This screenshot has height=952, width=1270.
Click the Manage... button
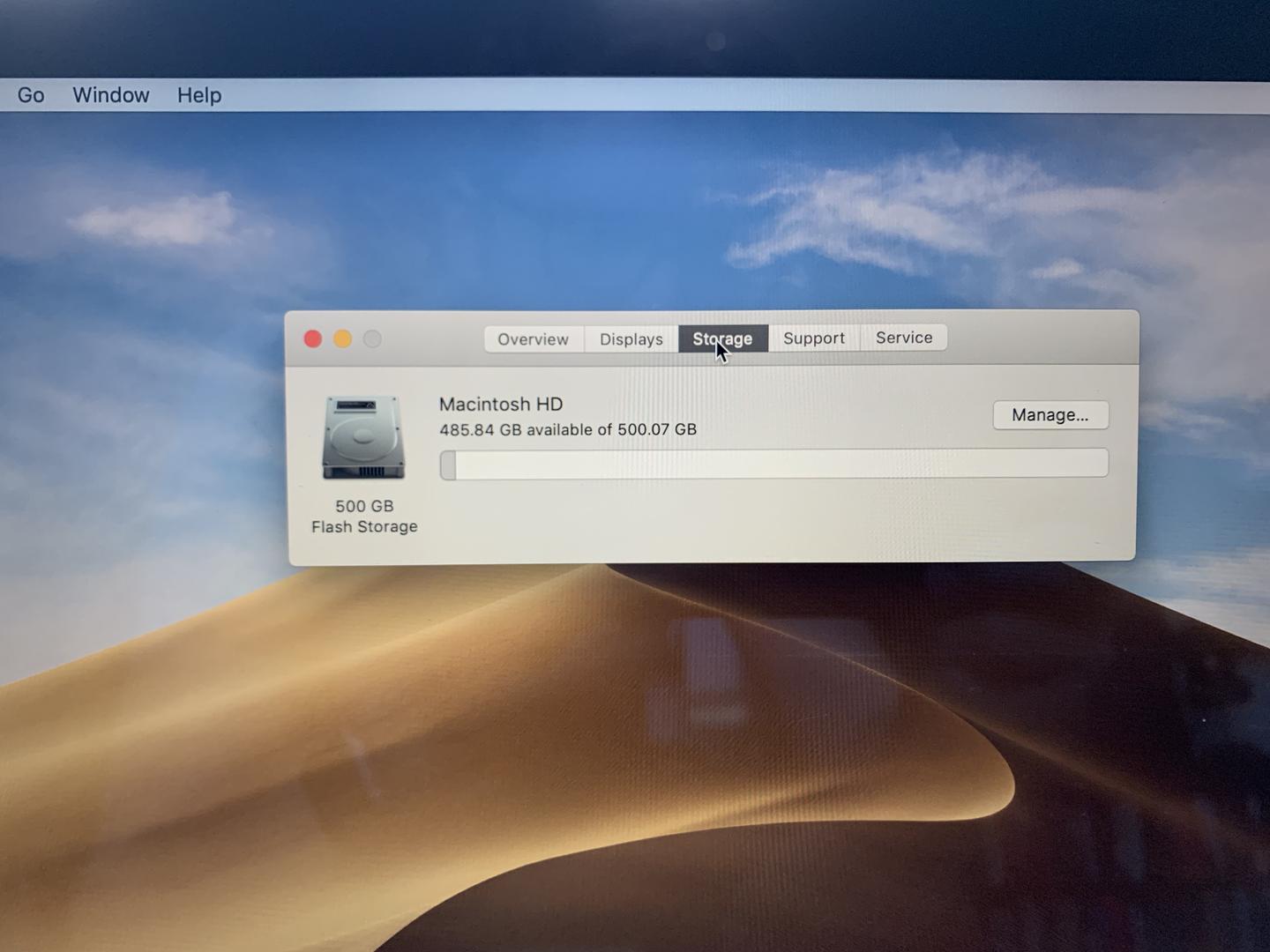(1050, 415)
